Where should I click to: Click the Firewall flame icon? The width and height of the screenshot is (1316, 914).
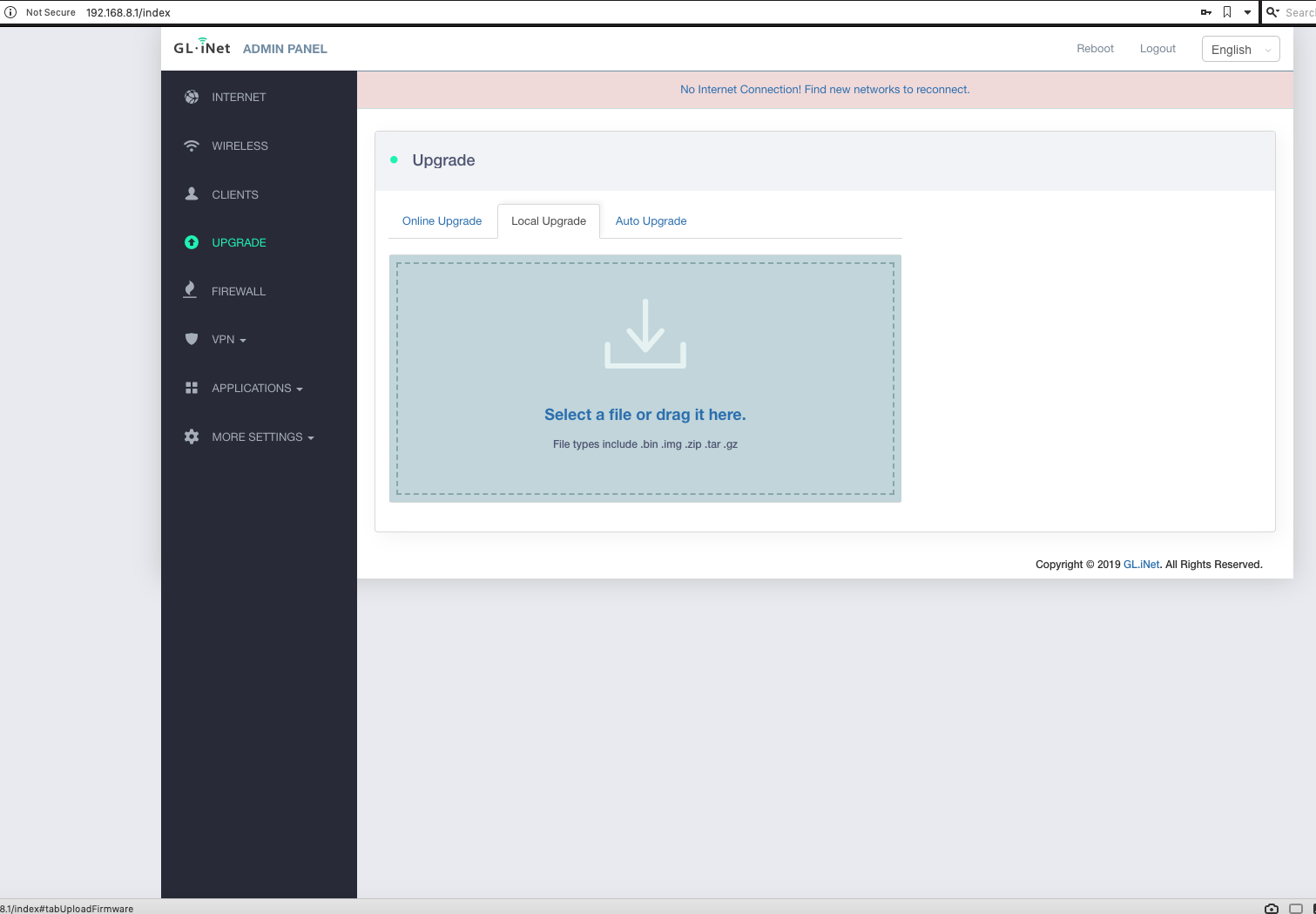coord(190,290)
